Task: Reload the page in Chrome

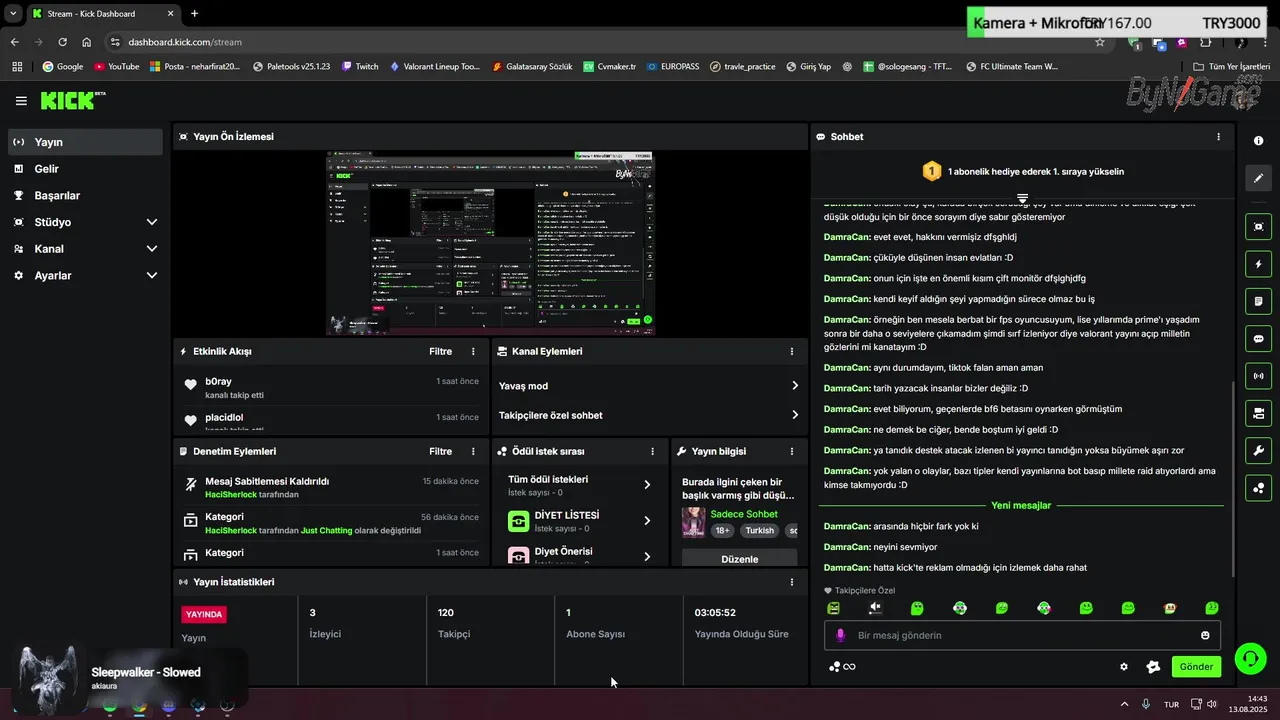Action: coord(62,42)
